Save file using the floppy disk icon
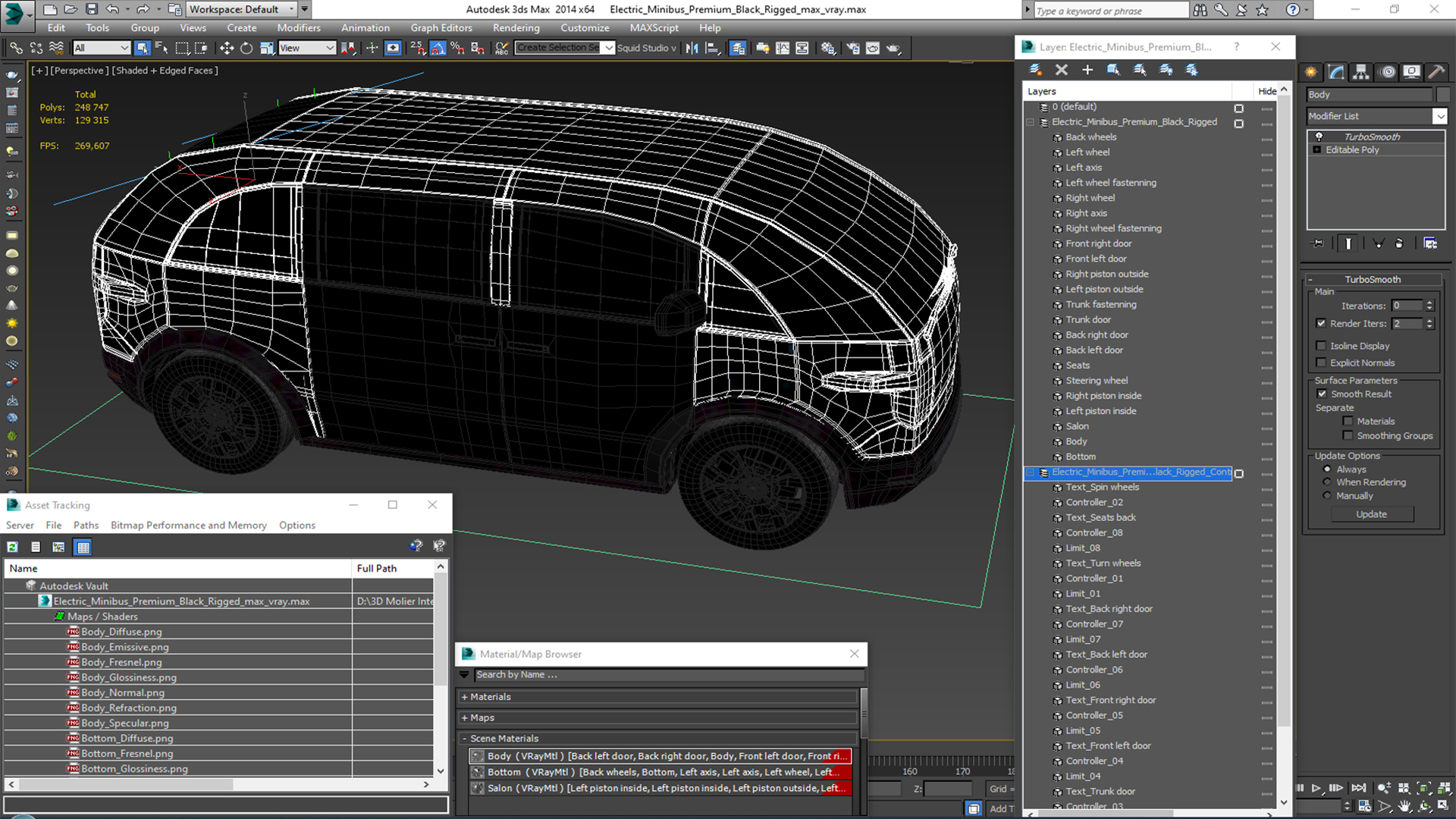This screenshot has width=1456, height=819. (x=92, y=9)
